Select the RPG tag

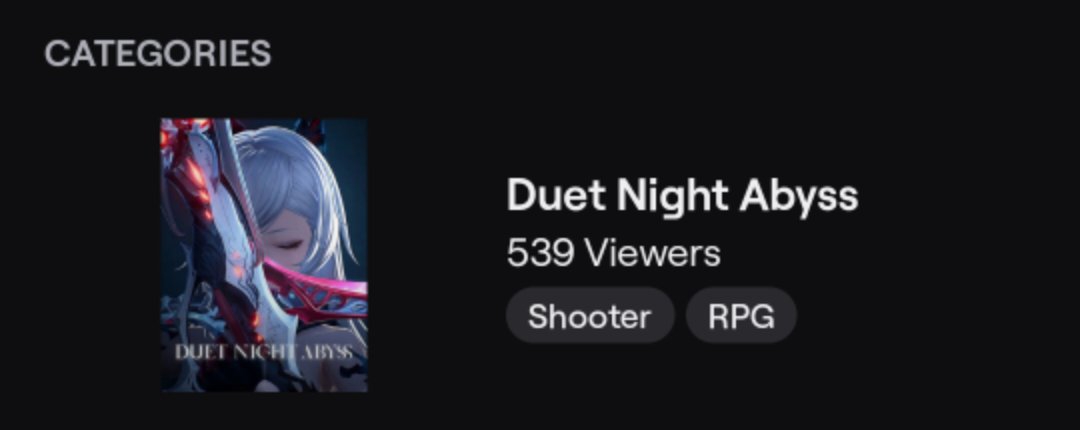click(741, 316)
